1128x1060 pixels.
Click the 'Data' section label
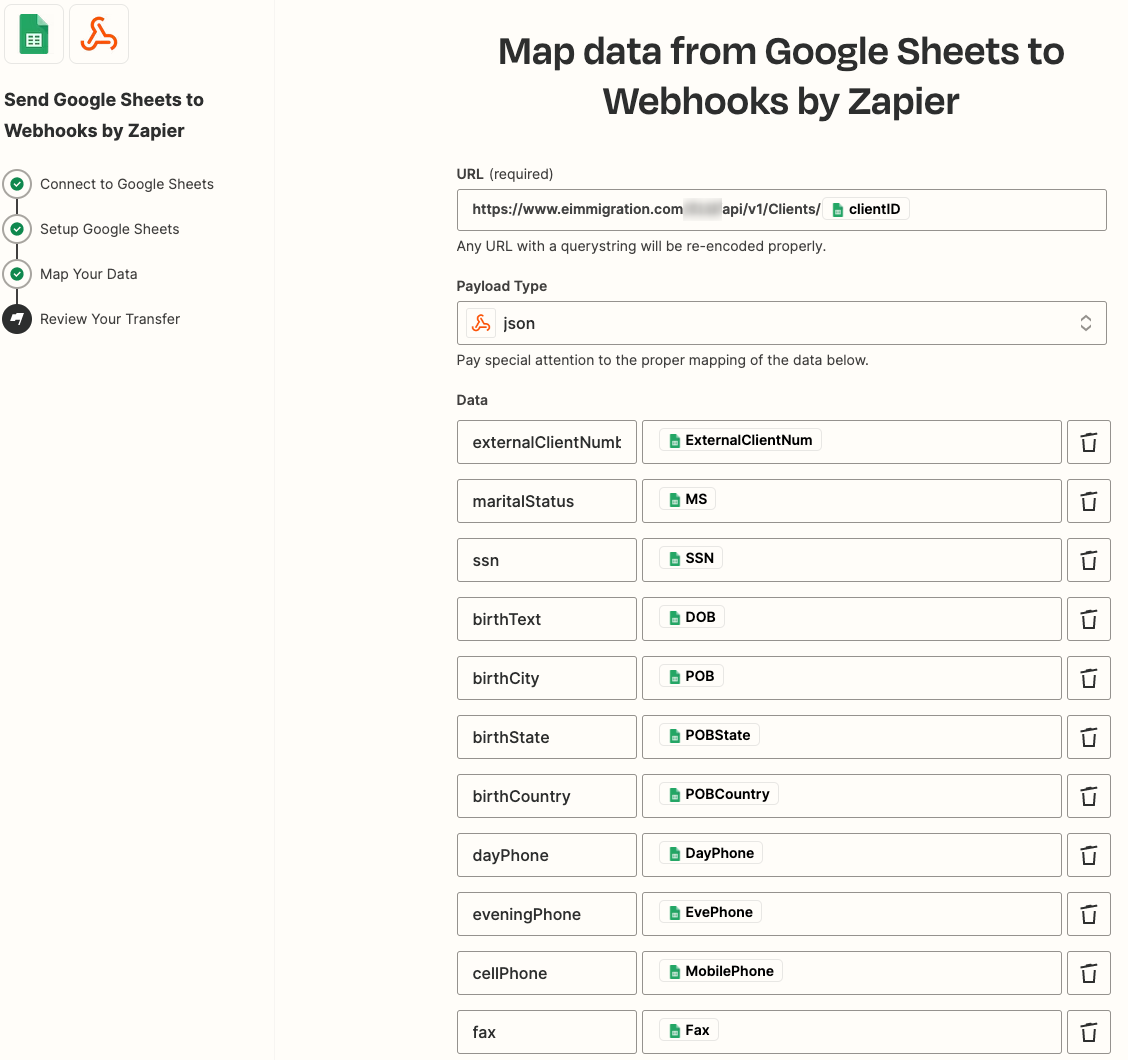pyautogui.click(x=472, y=399)
